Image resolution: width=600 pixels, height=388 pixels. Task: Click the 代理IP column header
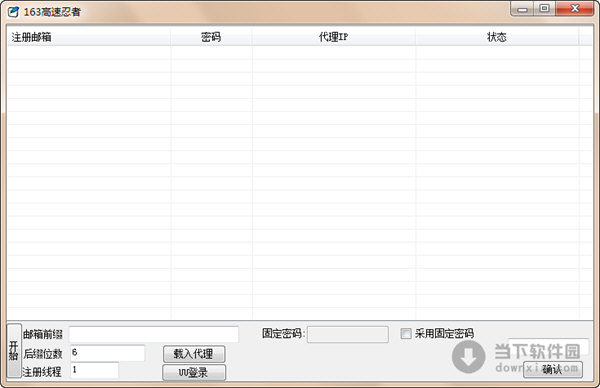334,37
